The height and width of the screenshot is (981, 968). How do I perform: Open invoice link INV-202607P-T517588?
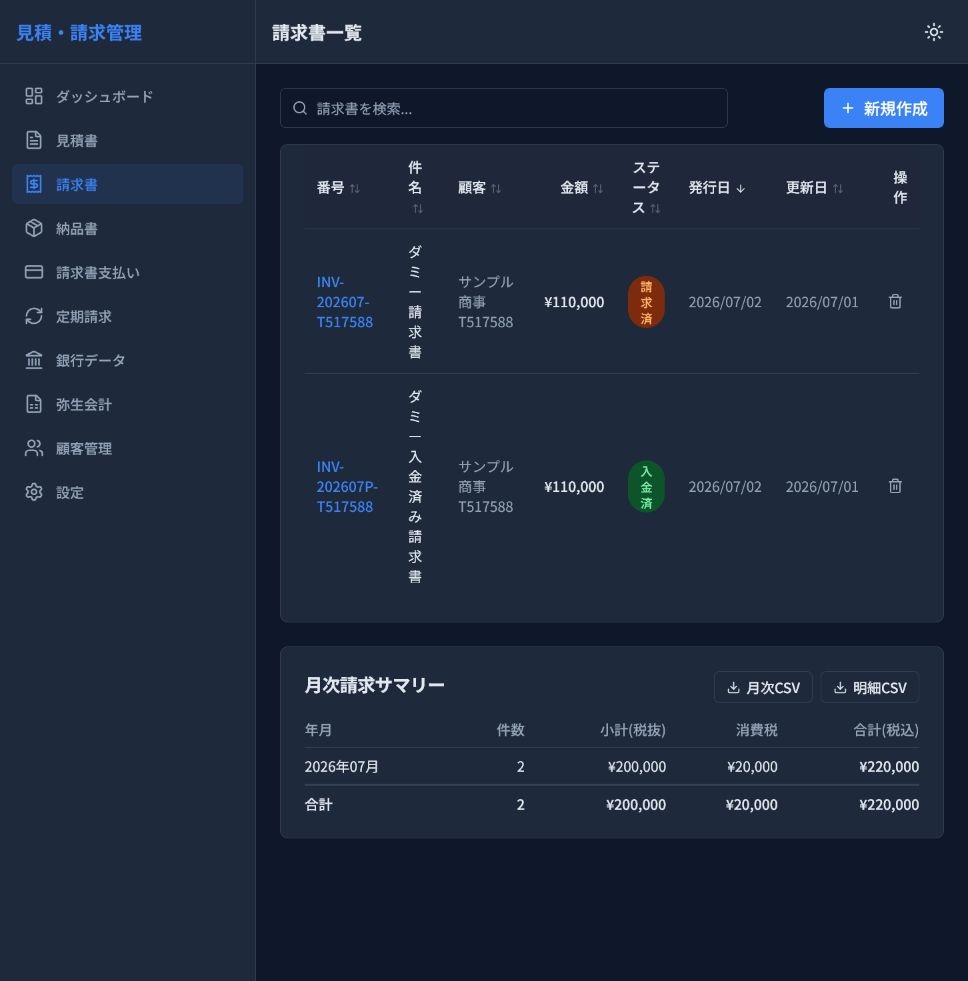point(347,486)
